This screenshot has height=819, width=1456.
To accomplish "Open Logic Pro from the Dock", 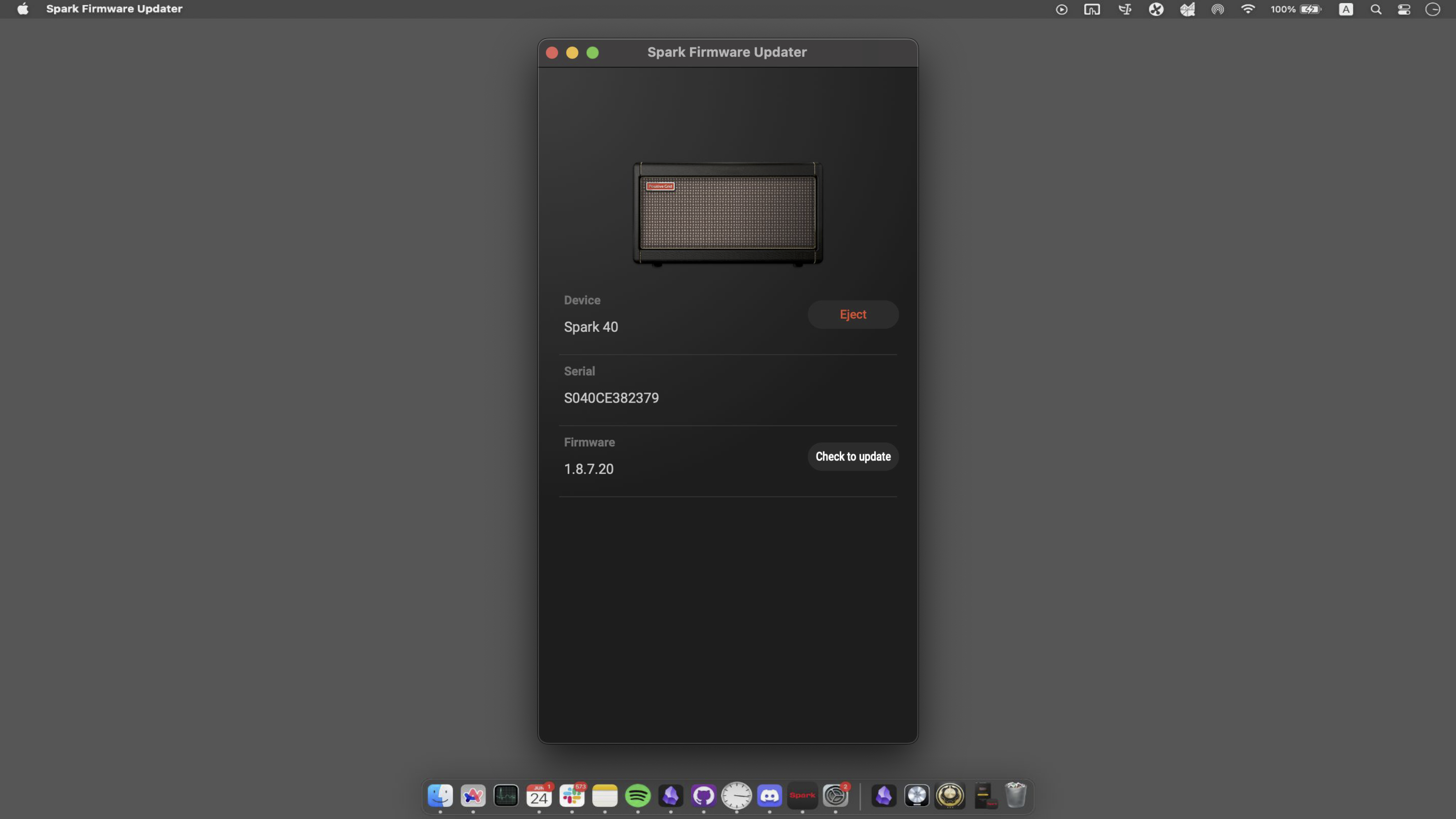I will click(917, 796).
